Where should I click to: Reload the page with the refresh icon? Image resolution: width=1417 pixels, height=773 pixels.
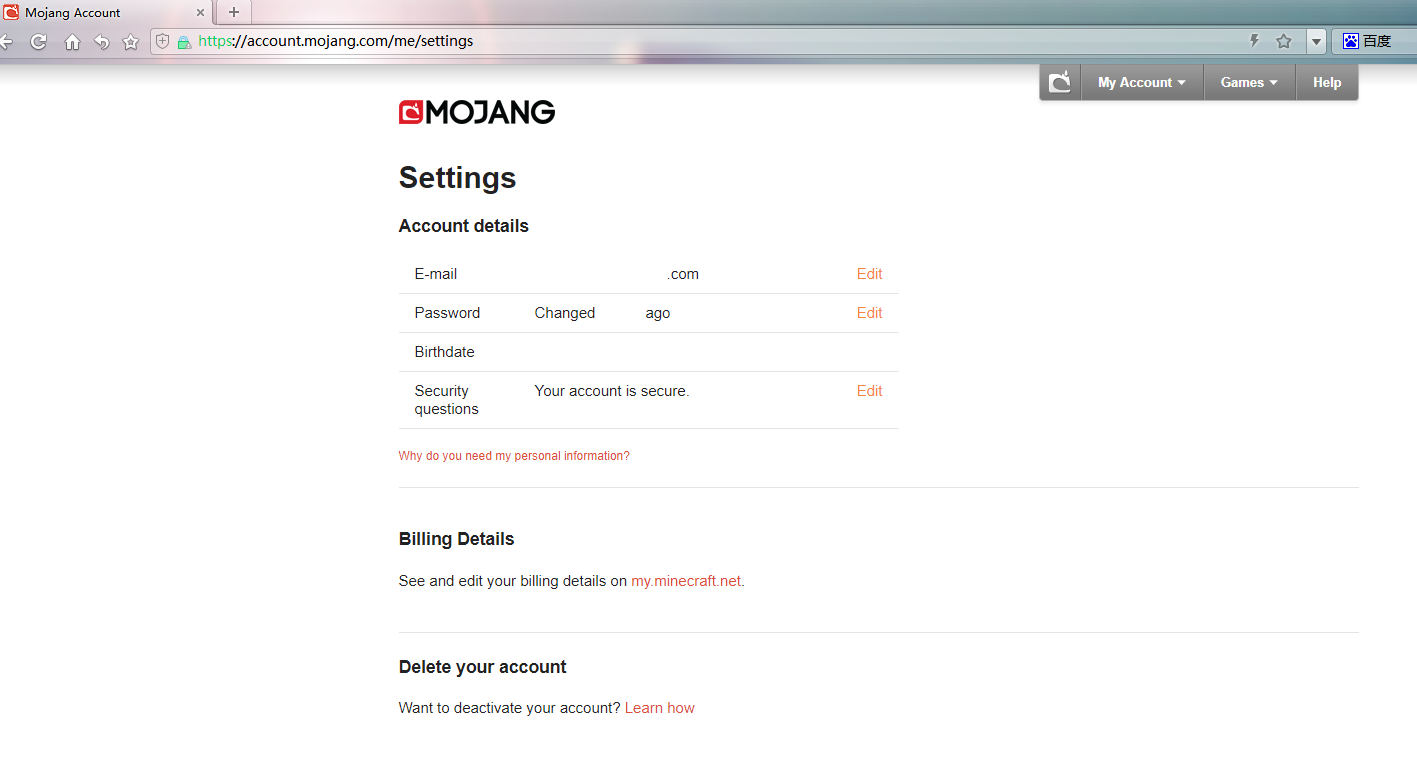point(39,42)
